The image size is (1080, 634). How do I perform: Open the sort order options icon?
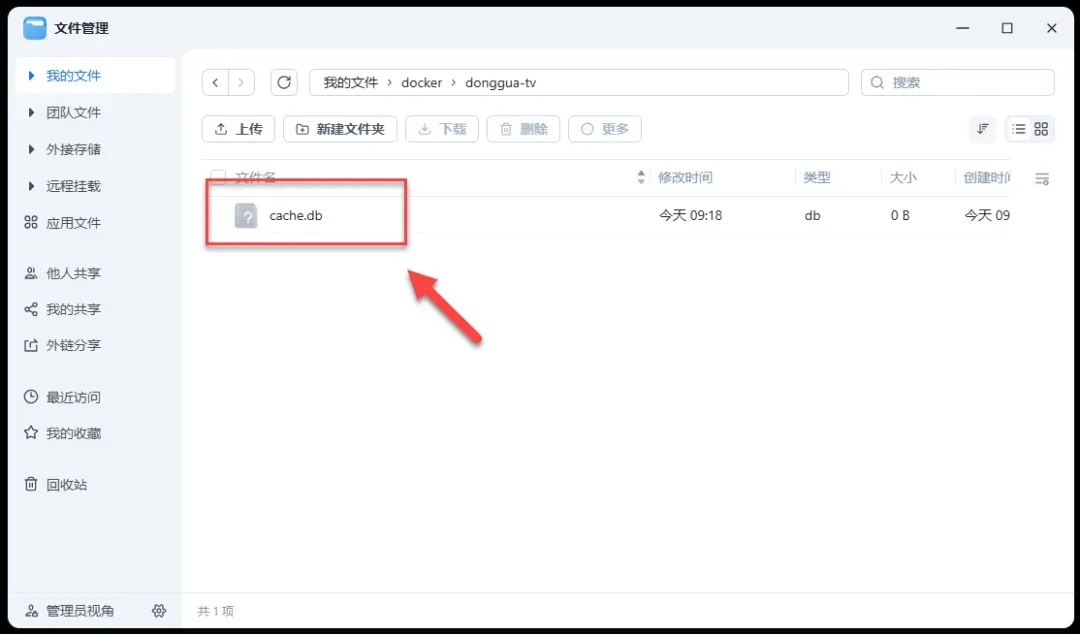[x=983, y=129]
